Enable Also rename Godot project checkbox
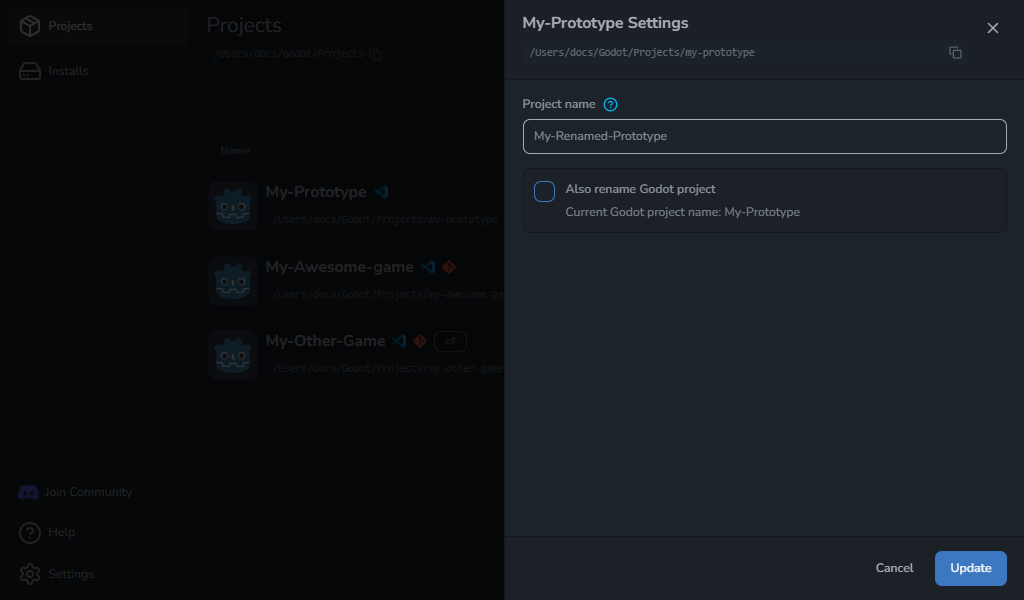Viewport: 1024px width, 600px height. click(544, 191)
